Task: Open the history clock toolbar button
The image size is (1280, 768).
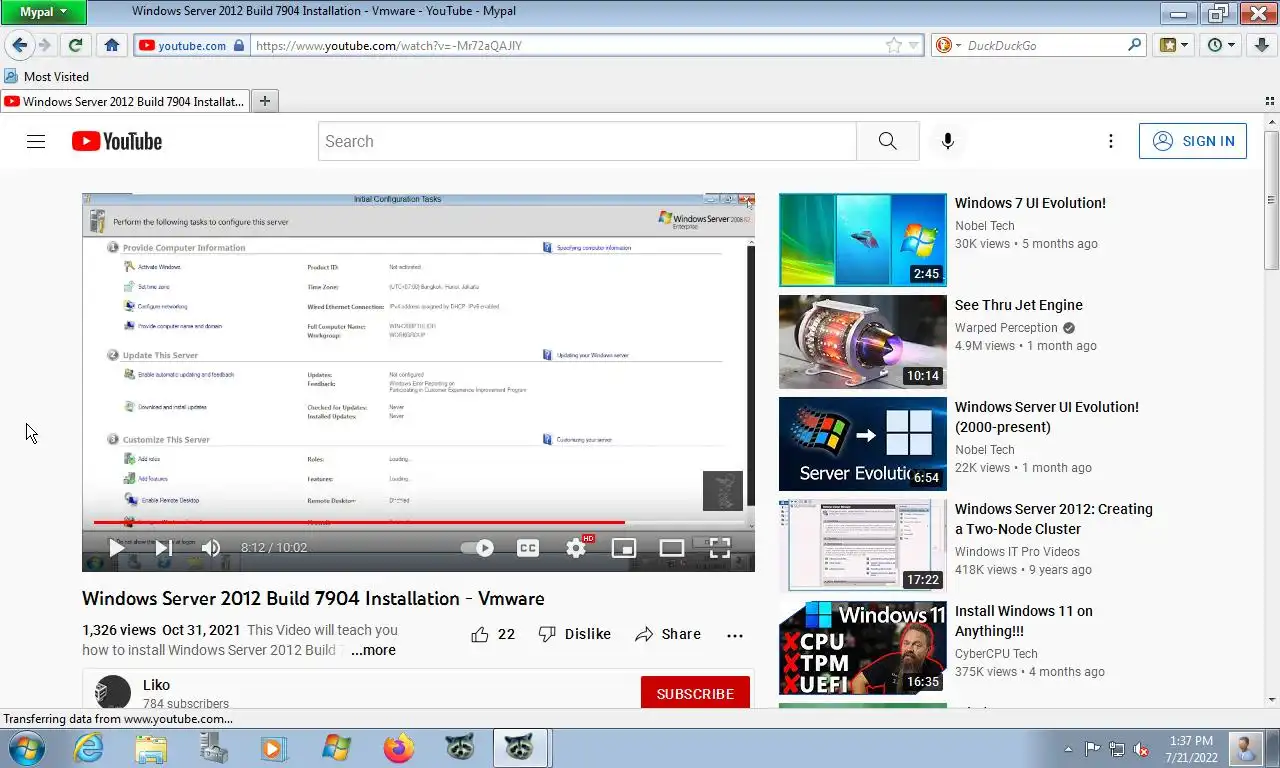Action: pos(1220,45)
